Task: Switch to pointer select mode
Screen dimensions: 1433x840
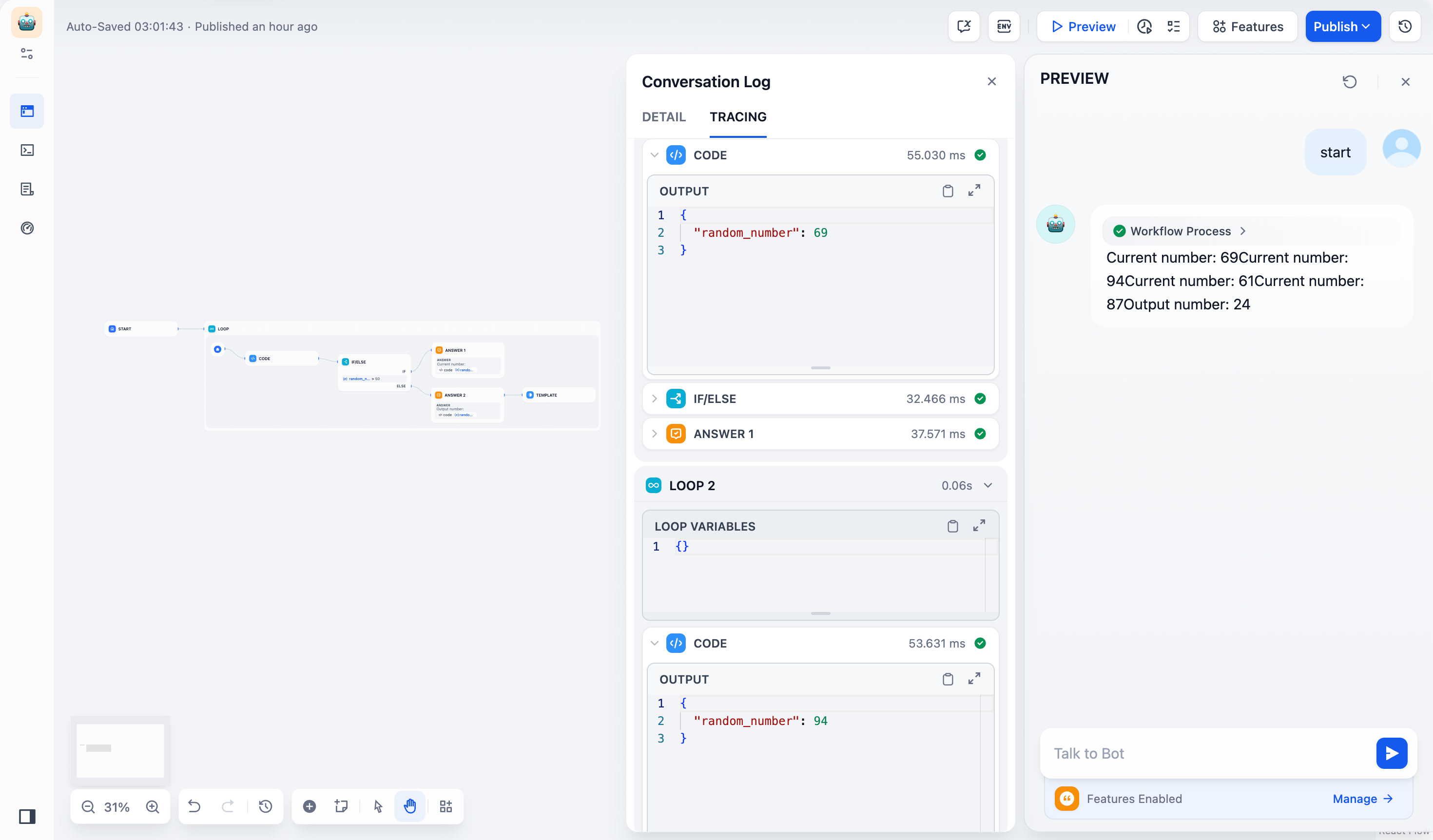Action: coord(378,806)
